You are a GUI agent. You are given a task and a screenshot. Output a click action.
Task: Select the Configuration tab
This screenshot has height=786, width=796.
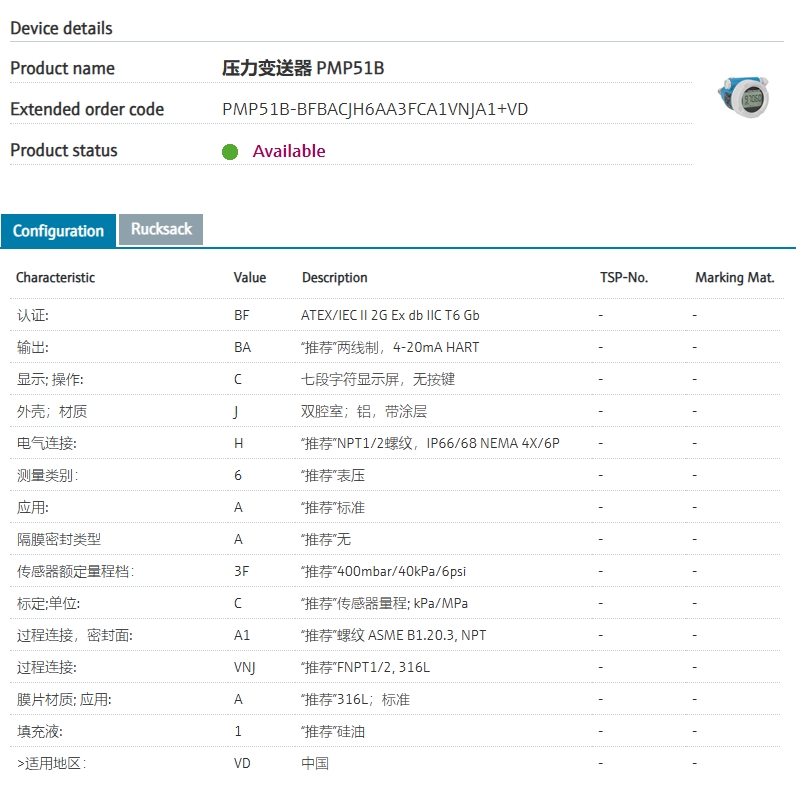click(58, 231)
